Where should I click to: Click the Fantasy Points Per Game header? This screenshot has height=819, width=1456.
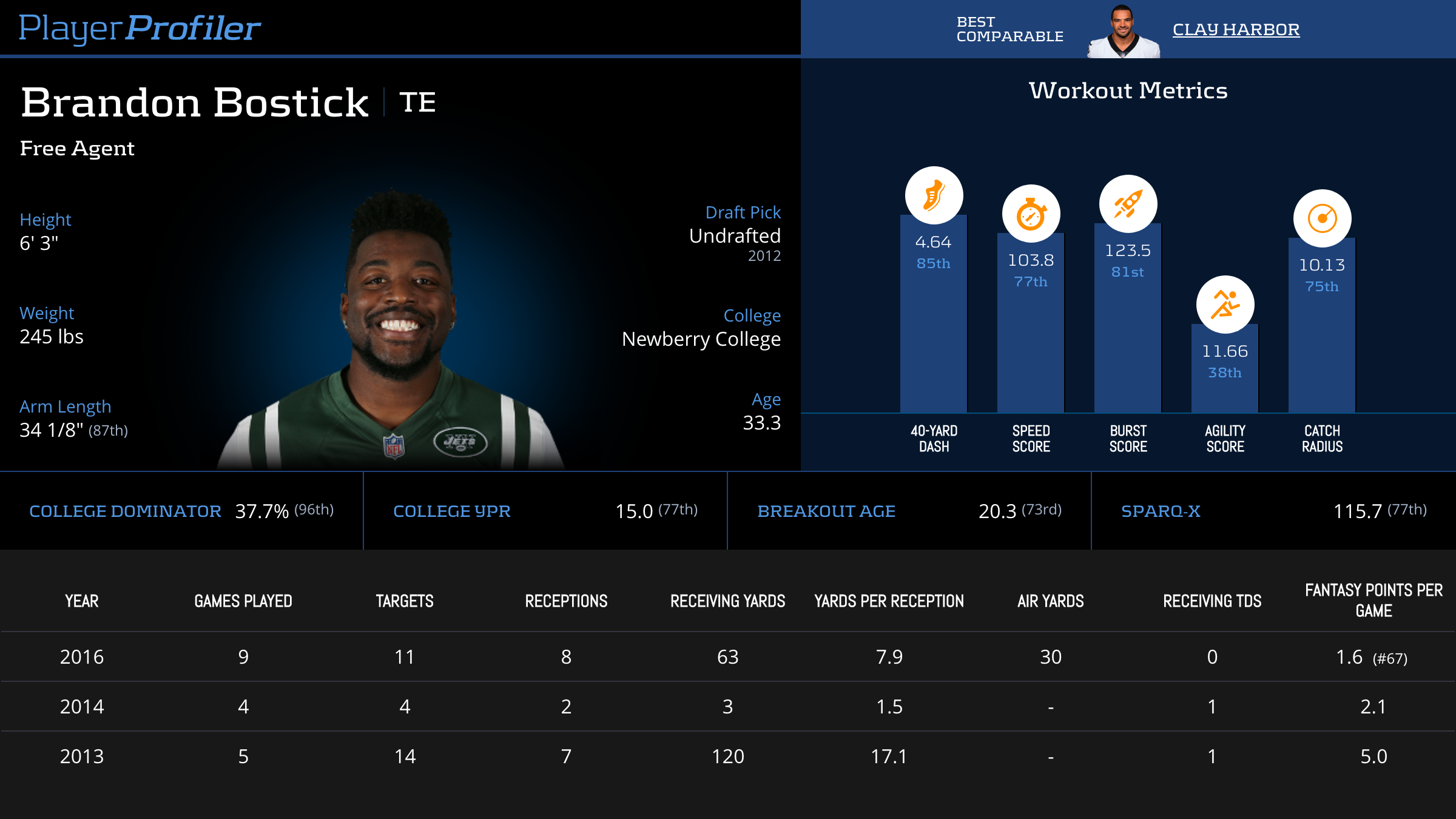click(x=1373, y=600)
